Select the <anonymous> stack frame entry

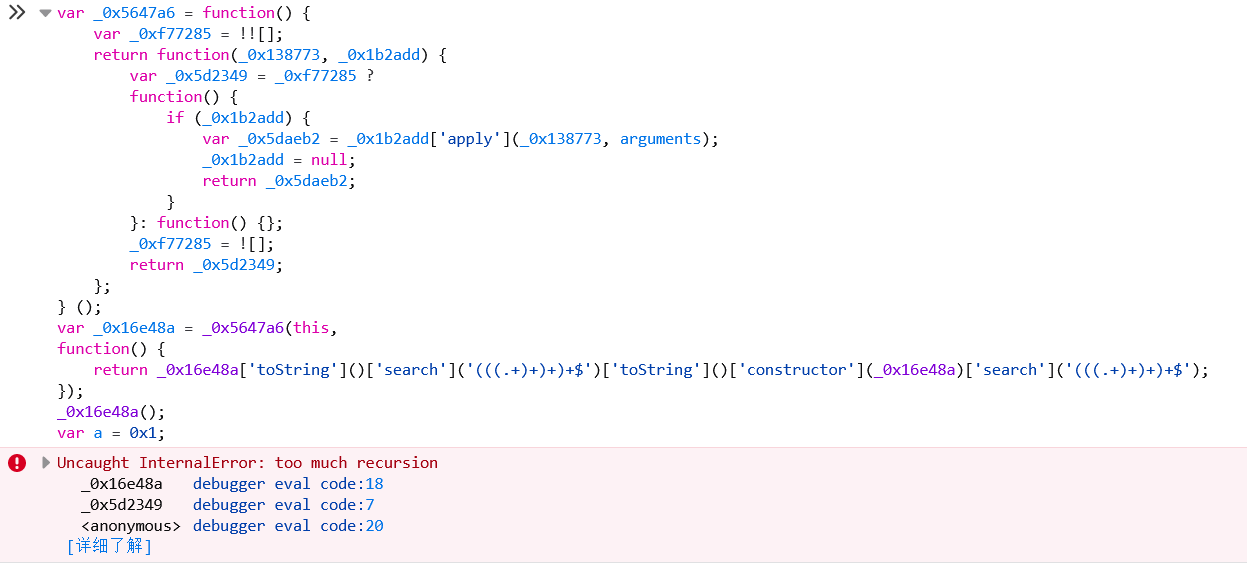(131, 526)
